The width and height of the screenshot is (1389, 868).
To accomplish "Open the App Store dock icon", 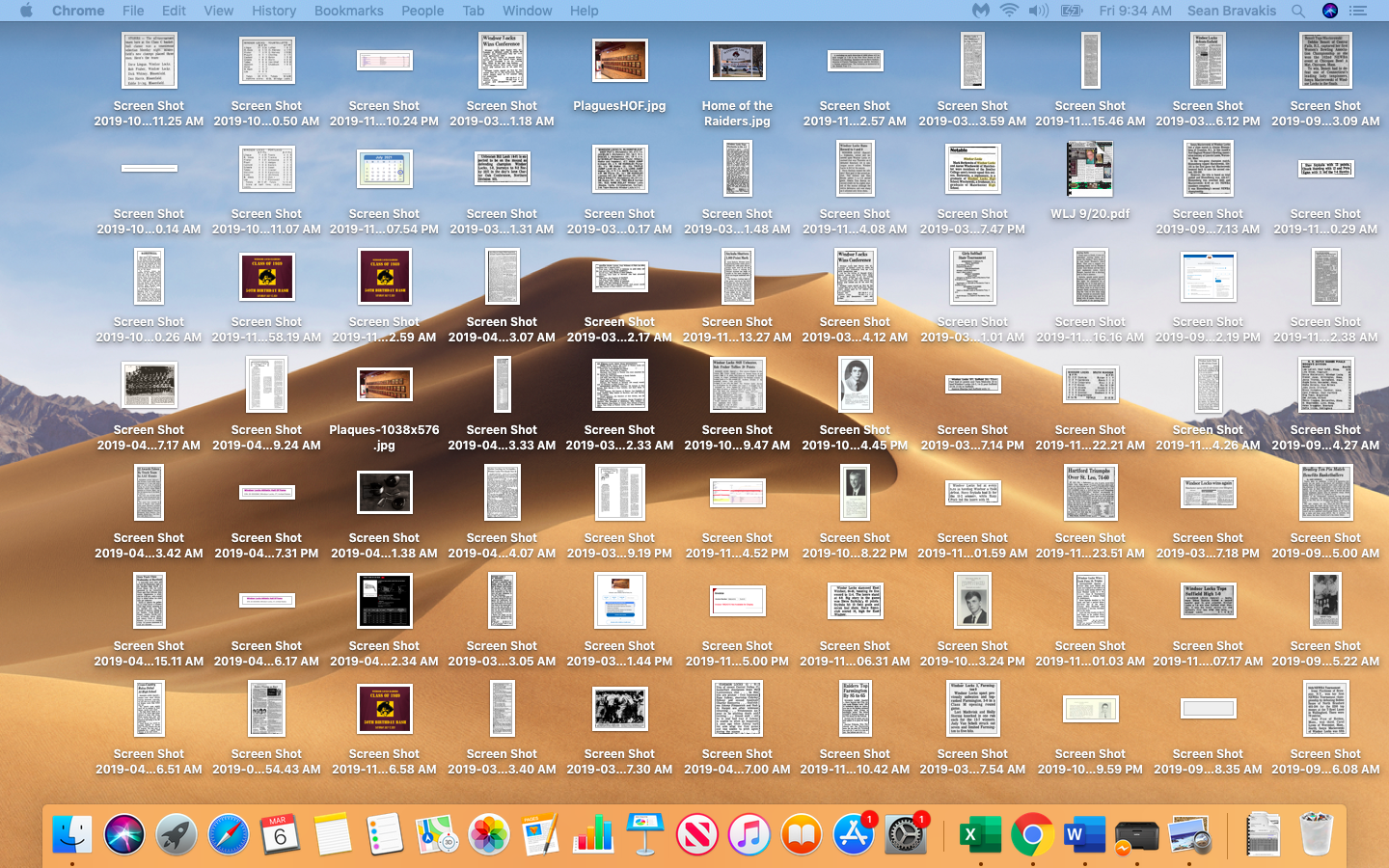I will 854,834.
